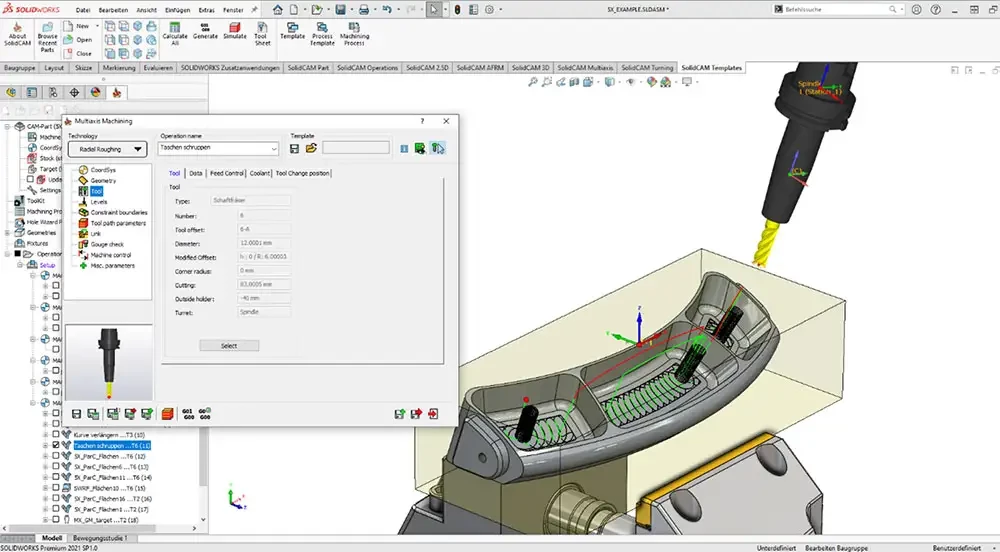
Task: Run the Generate command
Action: (205, 31)
